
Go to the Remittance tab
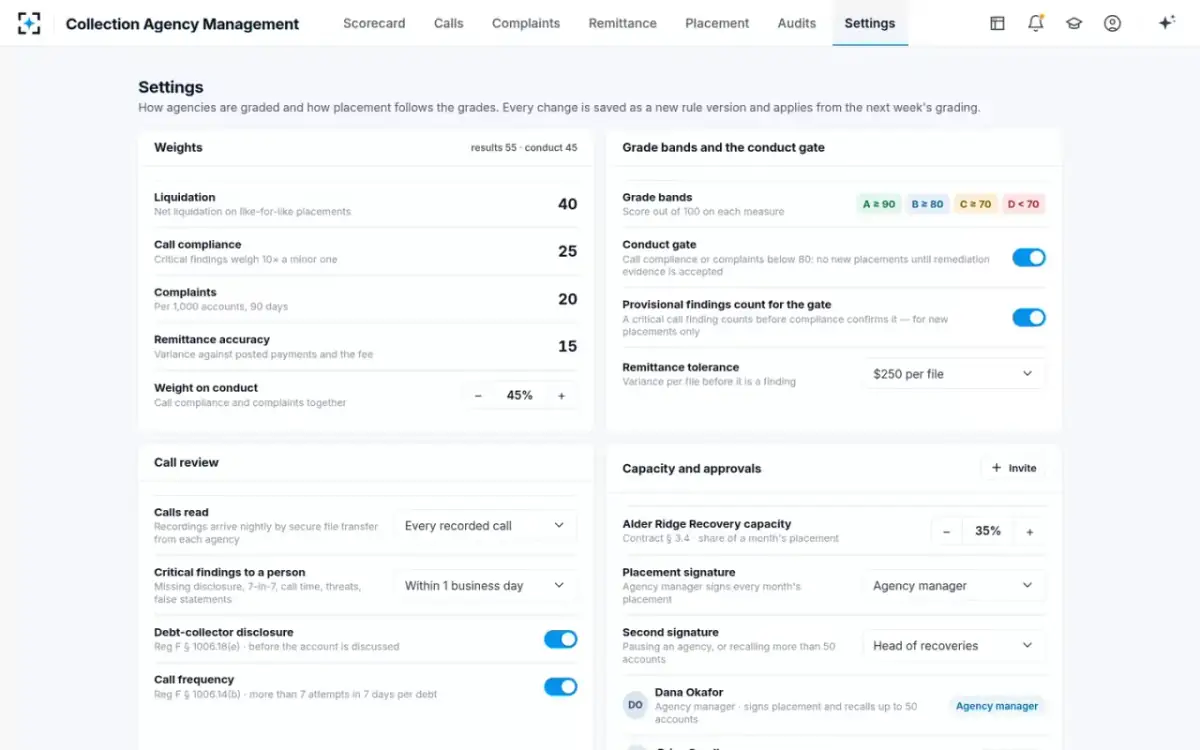pos(623,23)
